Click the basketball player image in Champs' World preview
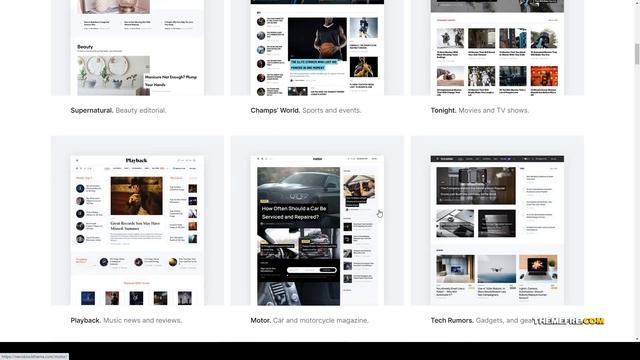The height and width of the screenshot is (360, 640). pyautogui.click(x=317, y=39)
